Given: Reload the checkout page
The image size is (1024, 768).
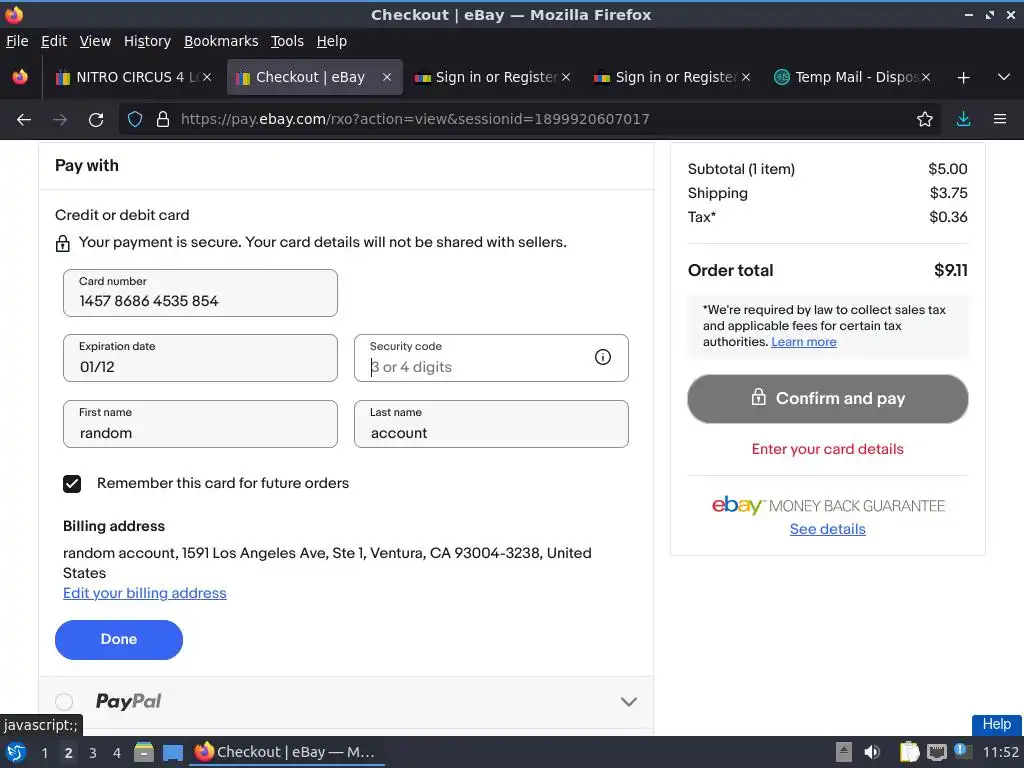Looking at the screenshot, I should pos(96,120).
